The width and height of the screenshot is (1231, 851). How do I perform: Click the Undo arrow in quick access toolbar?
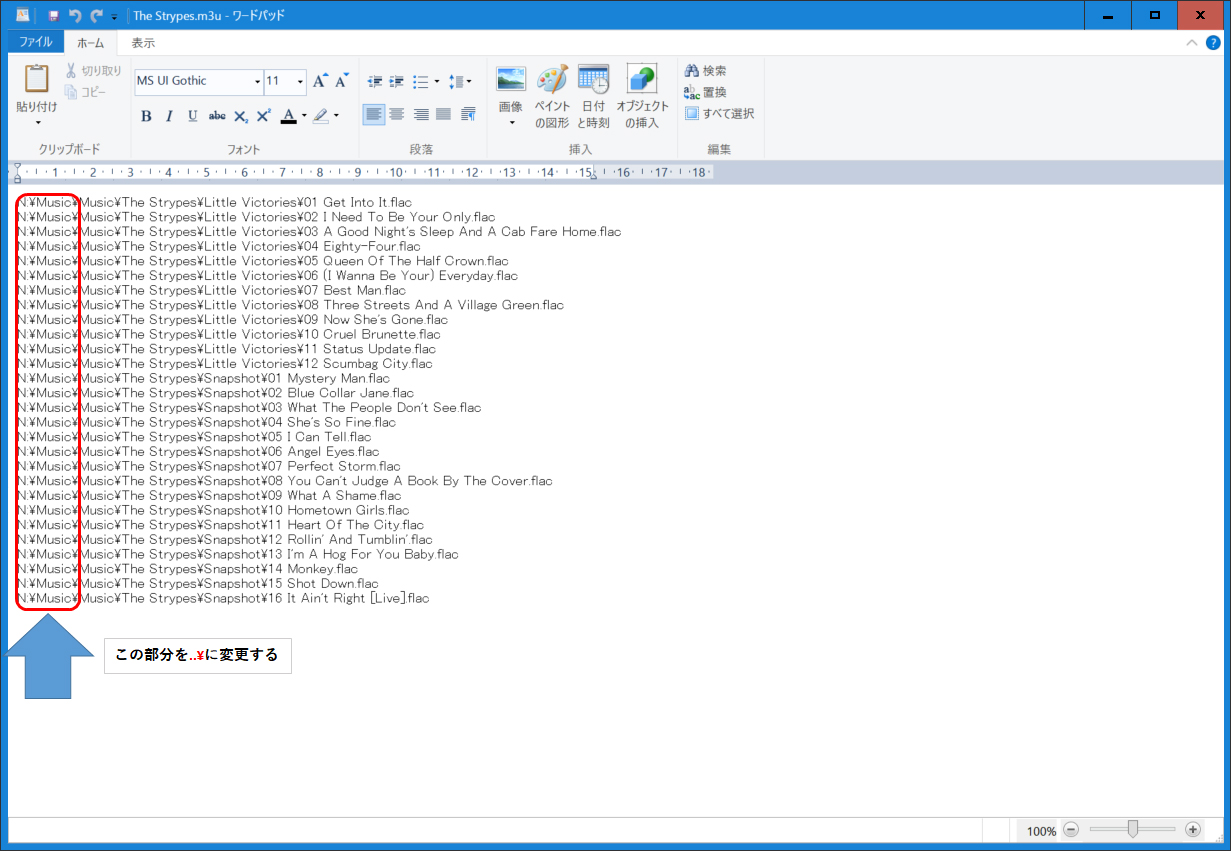75,16
